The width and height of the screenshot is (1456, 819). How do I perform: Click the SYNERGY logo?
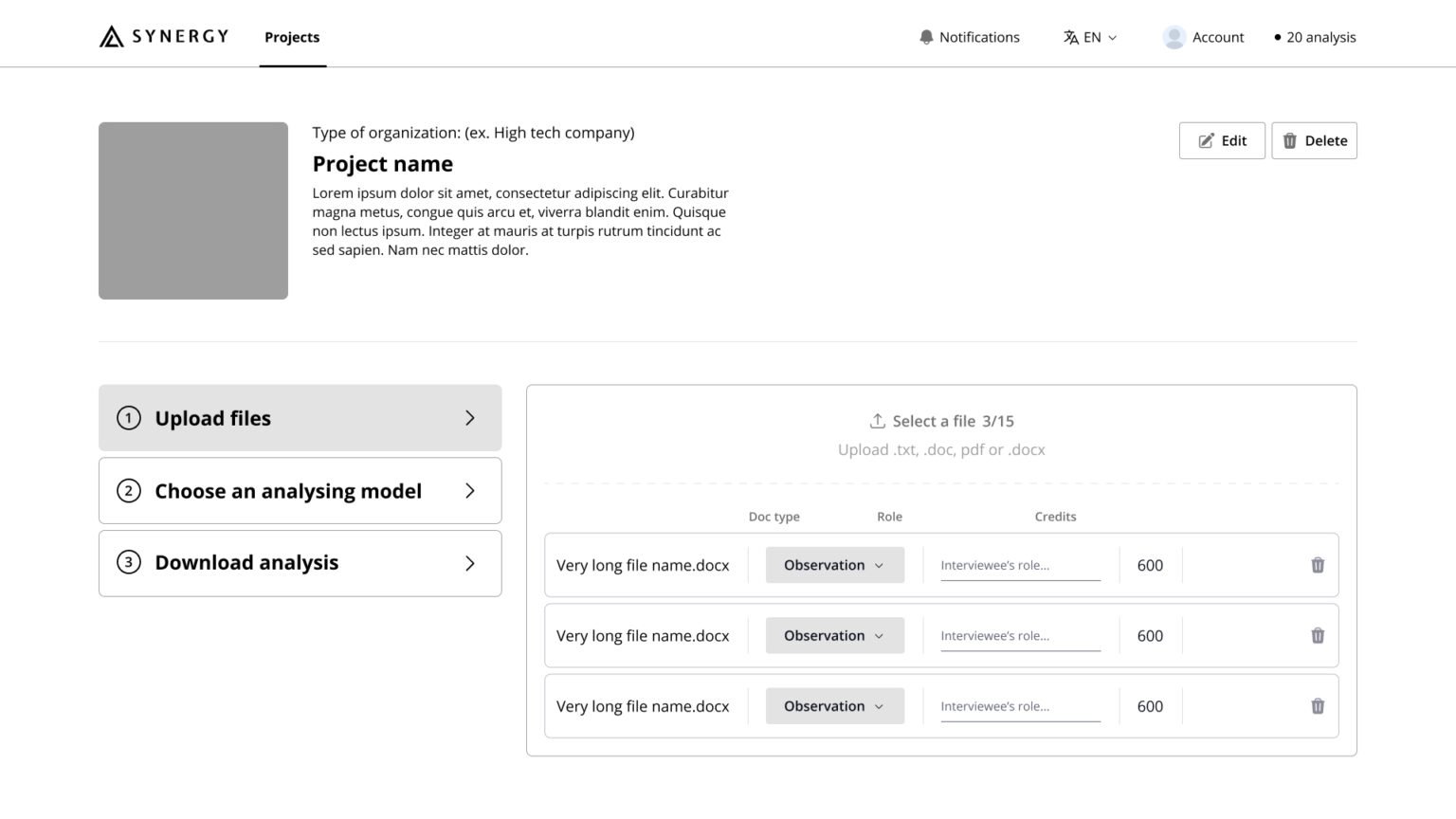pos(163,36)
